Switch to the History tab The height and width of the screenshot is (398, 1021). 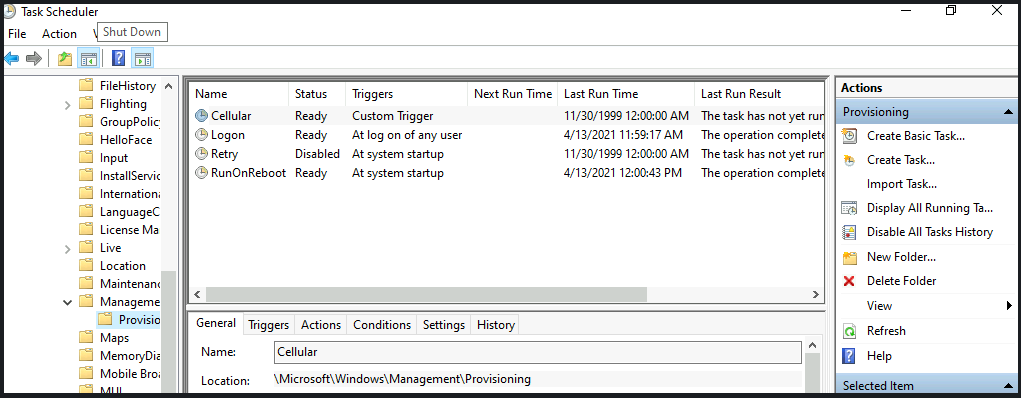[496, 324]
